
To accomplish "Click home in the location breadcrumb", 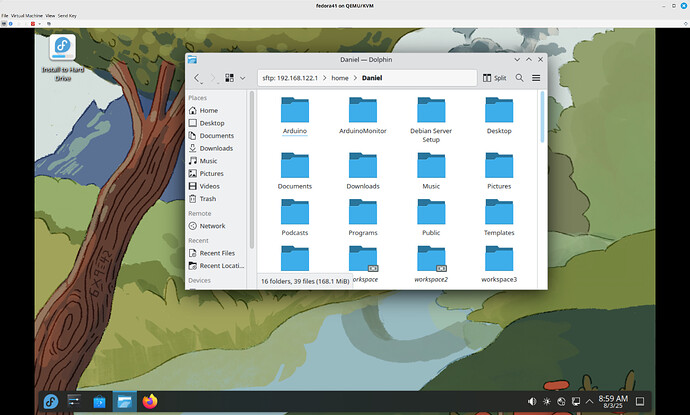I will point(339,77).
